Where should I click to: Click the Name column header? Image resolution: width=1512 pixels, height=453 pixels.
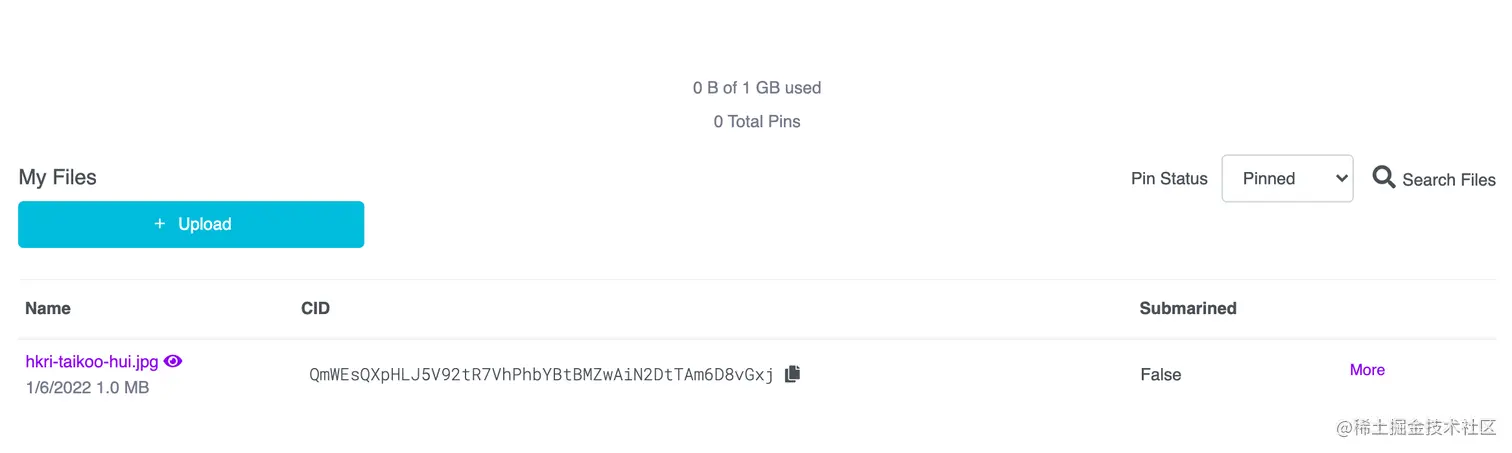(x=48, y=308)
